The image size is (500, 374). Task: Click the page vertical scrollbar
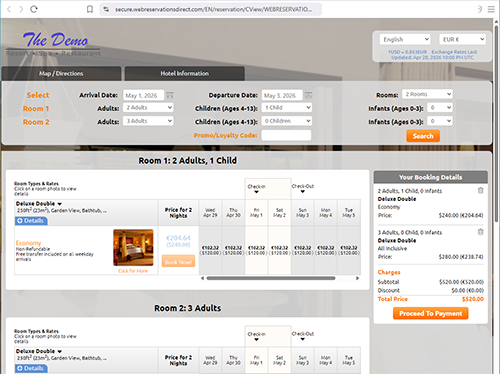496,123
